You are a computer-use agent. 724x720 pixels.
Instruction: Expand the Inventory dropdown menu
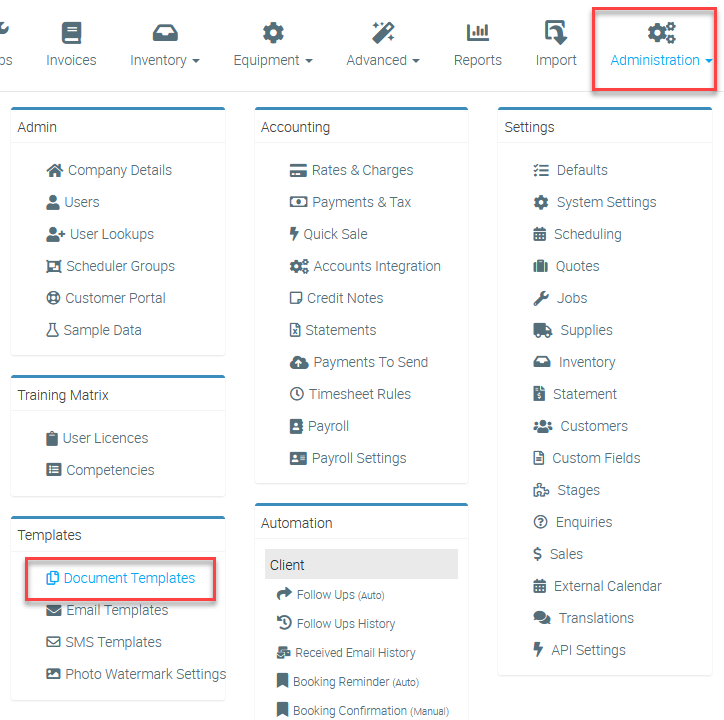pyautogui.click(x=165, y=60)
